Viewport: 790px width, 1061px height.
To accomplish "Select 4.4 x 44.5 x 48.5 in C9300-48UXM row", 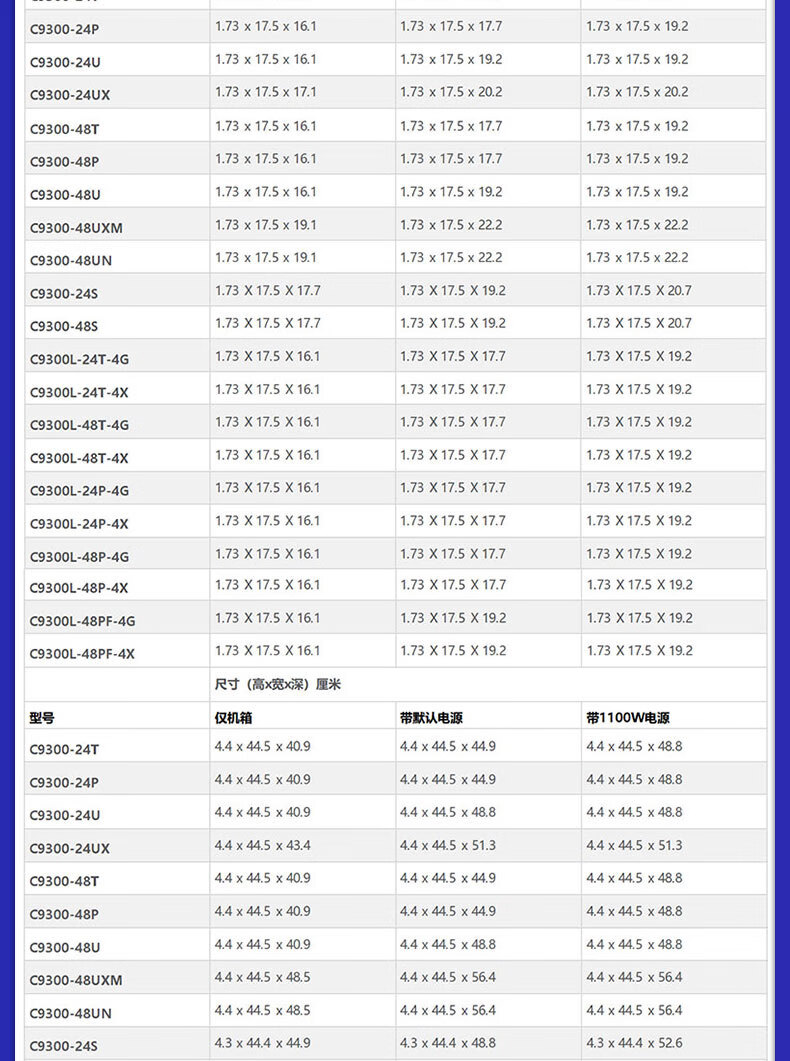I will pyautogui.click(x=262, y=977).
